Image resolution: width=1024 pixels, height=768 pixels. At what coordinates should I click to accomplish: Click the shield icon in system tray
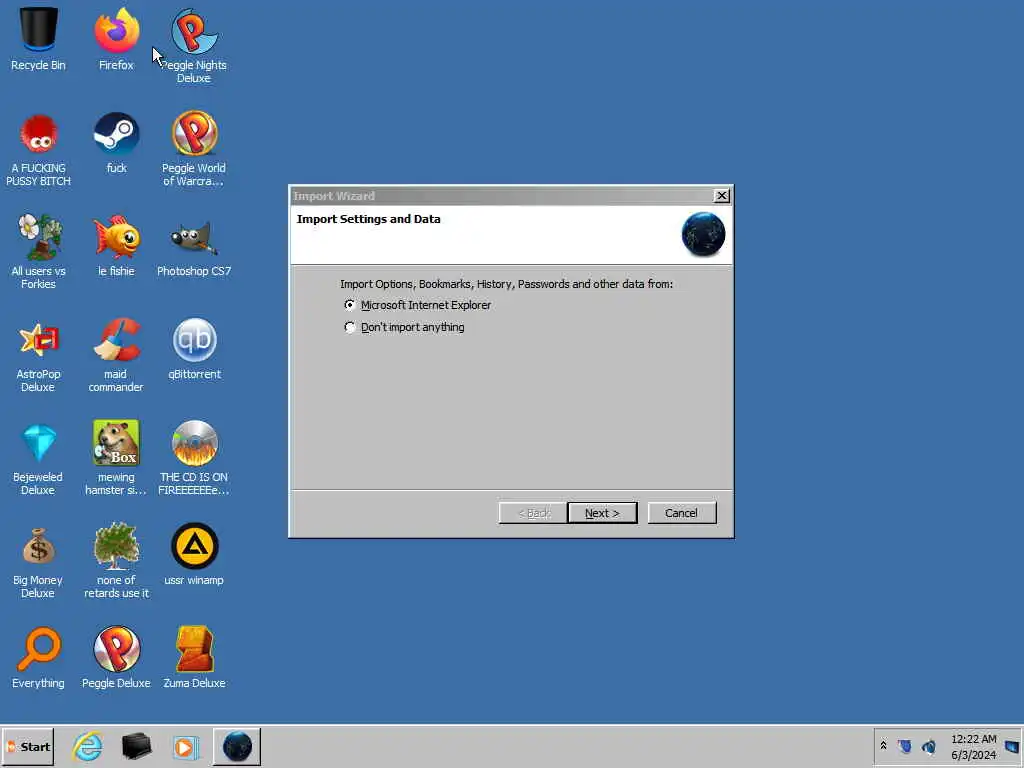coord(904,746)
